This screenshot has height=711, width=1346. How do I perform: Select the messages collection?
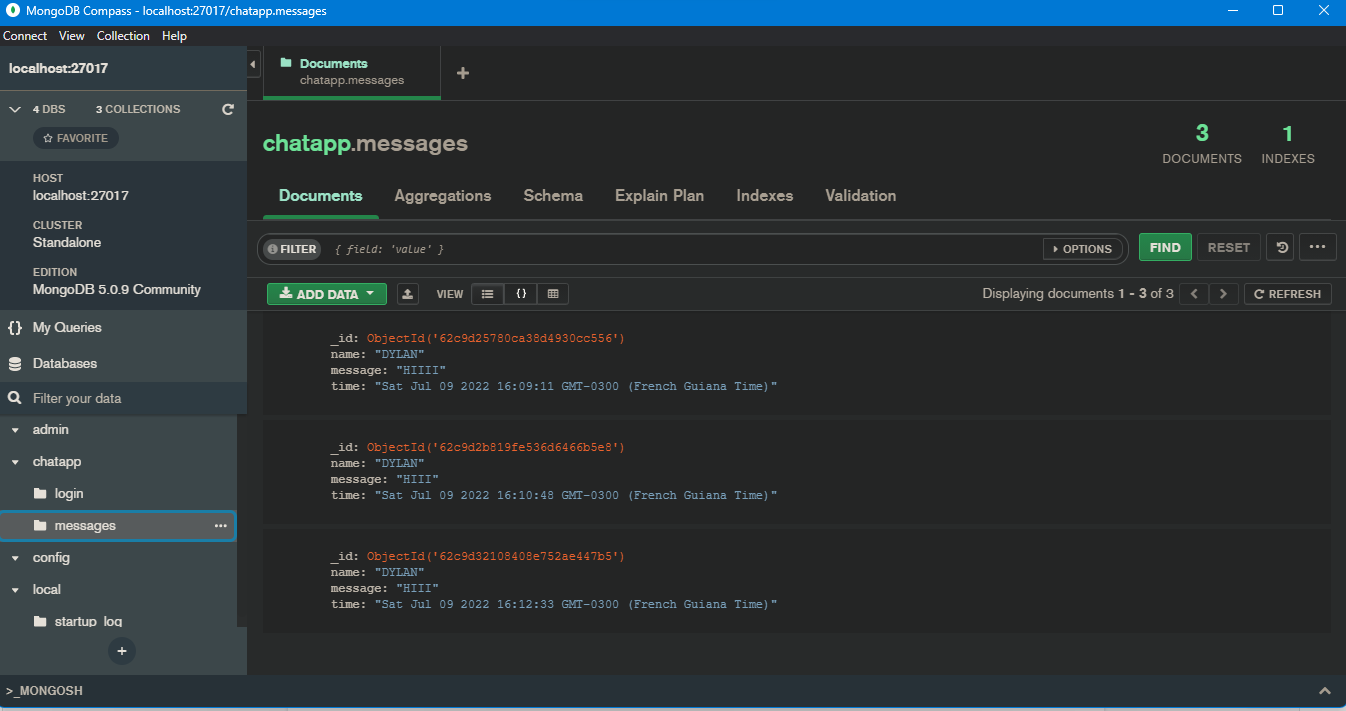[x=118, y=525]
